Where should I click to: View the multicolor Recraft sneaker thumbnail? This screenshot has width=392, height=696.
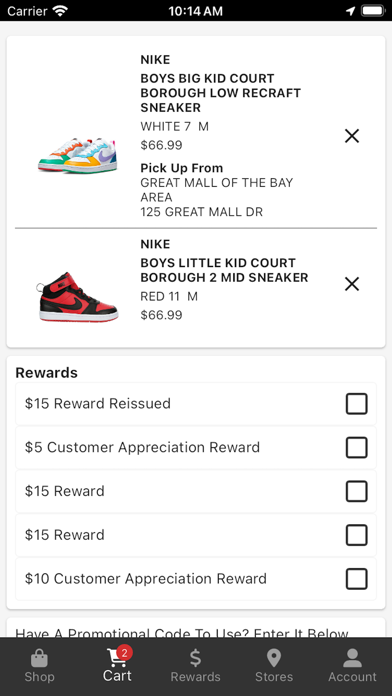tap(78, 155)
